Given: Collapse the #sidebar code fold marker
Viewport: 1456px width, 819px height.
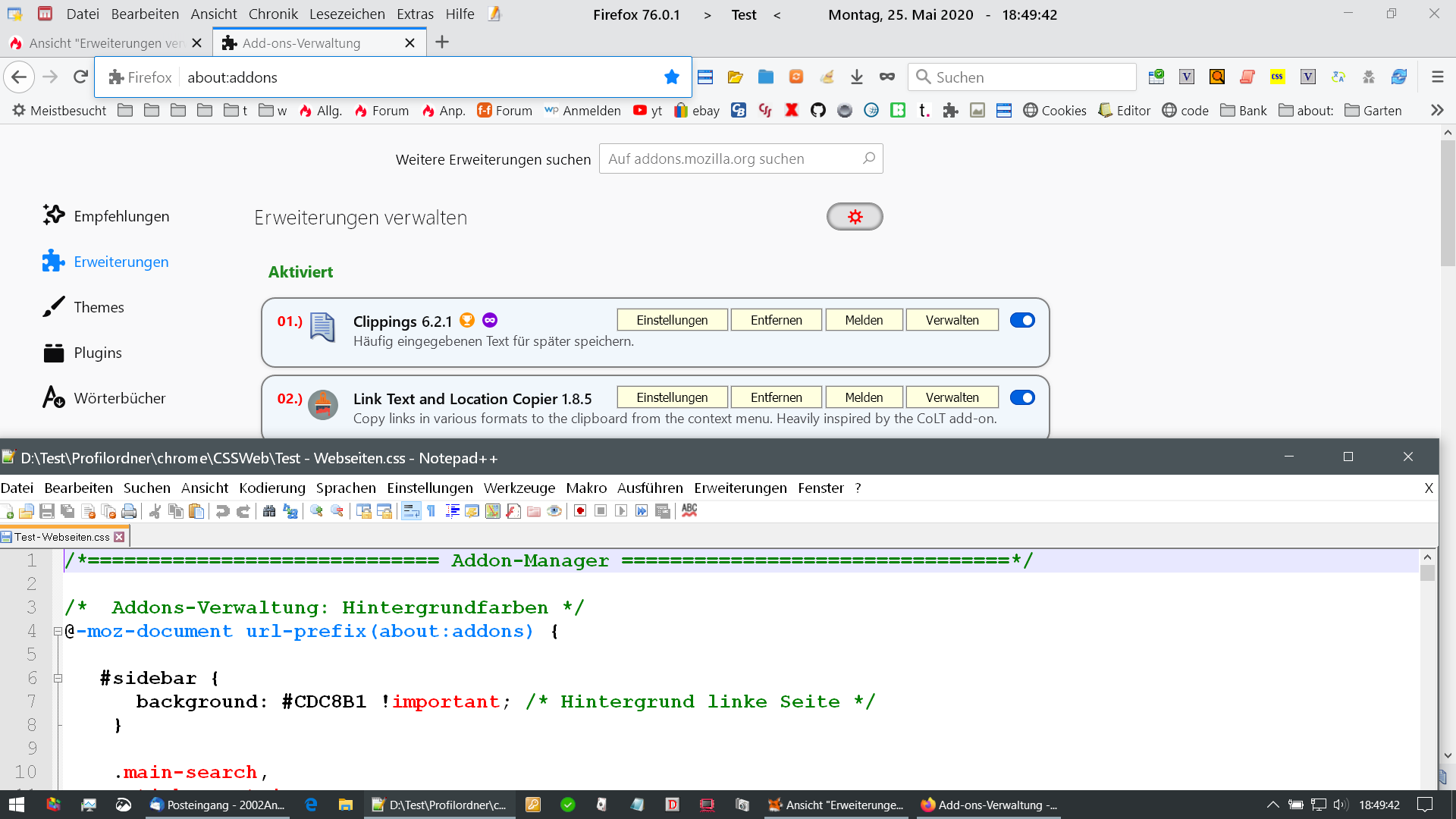Looking at the screenshot, I should (58, 678).
